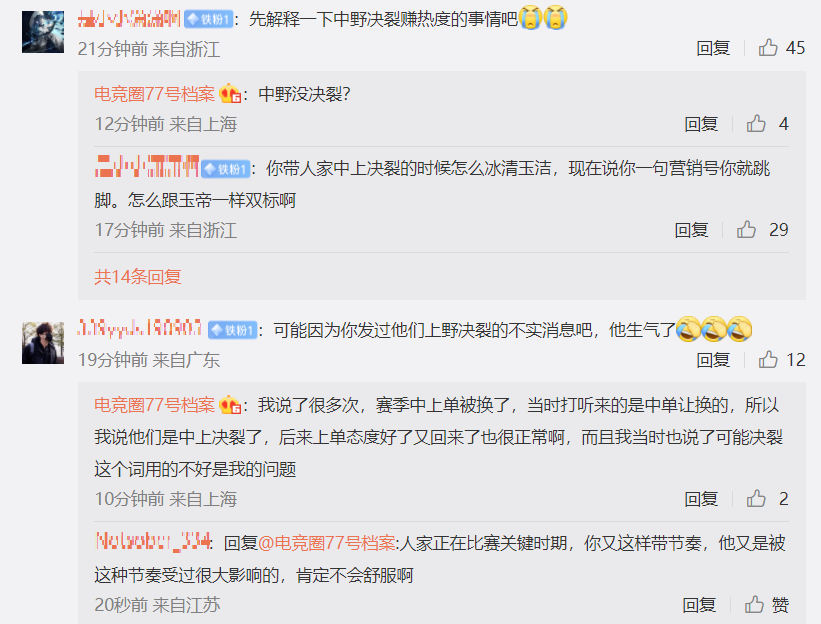Like the Guangdong comment with 12 likes
Viewport: 821px width, 624px height.
pyautogui.click(x=768, y=360)
